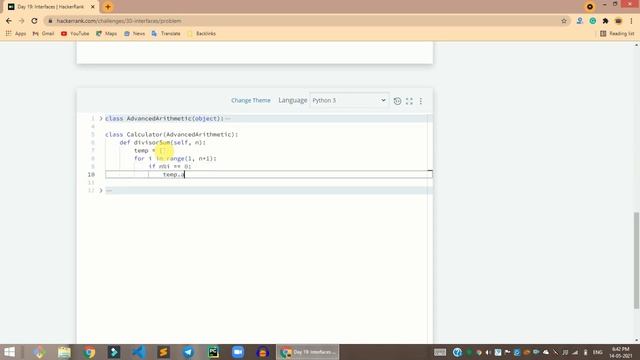640x360 pixels.
Task: Open the Grammarly extension icon
Action: pyautogui.click(x=593, y=21)
